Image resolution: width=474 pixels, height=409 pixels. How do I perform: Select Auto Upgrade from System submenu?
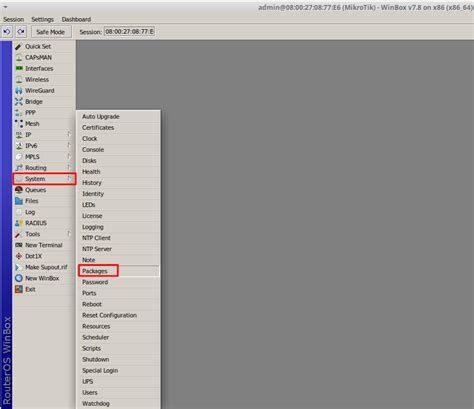tap(118, 116)
